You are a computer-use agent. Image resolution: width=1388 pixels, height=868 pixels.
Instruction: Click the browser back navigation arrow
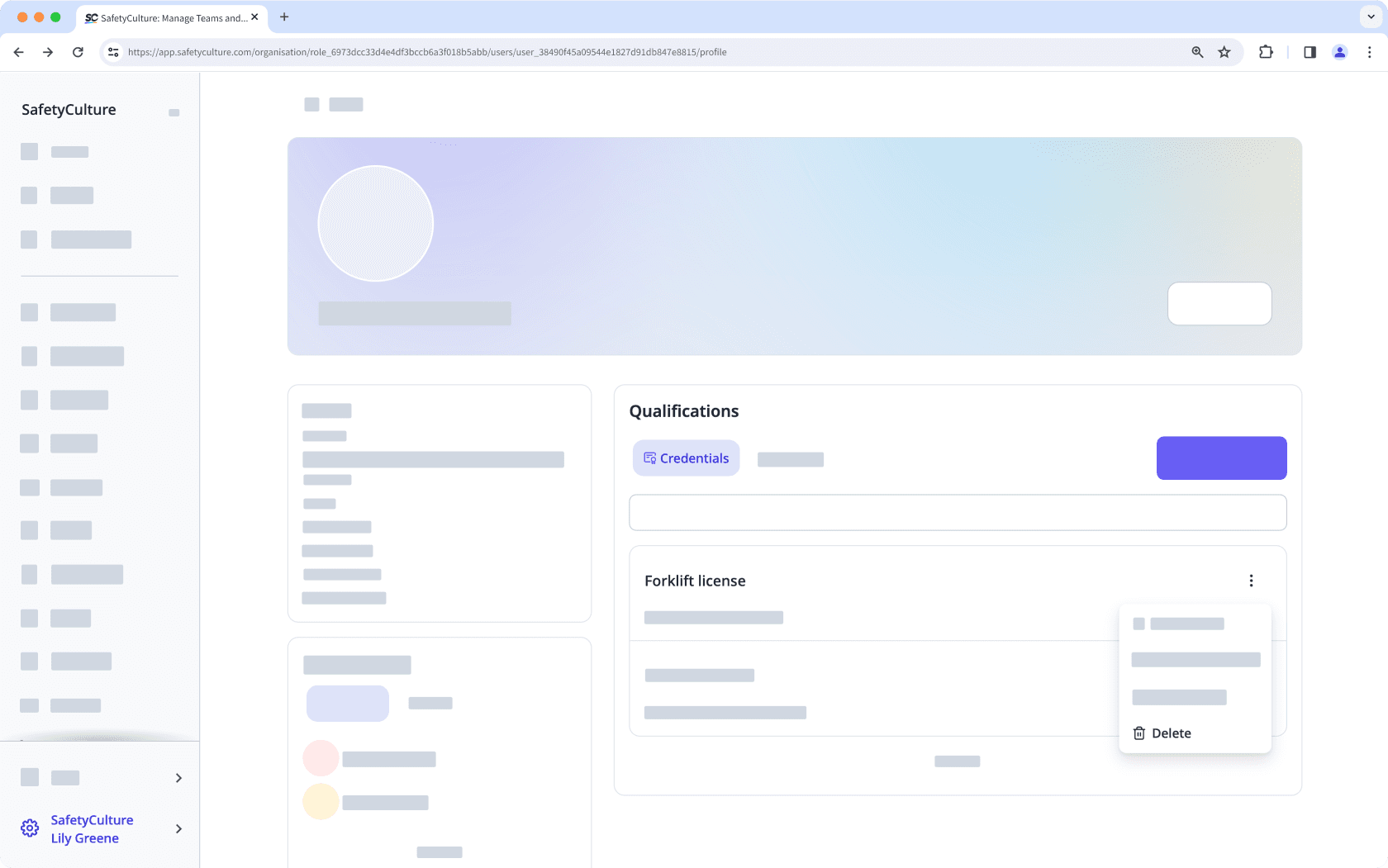(18, 51)
